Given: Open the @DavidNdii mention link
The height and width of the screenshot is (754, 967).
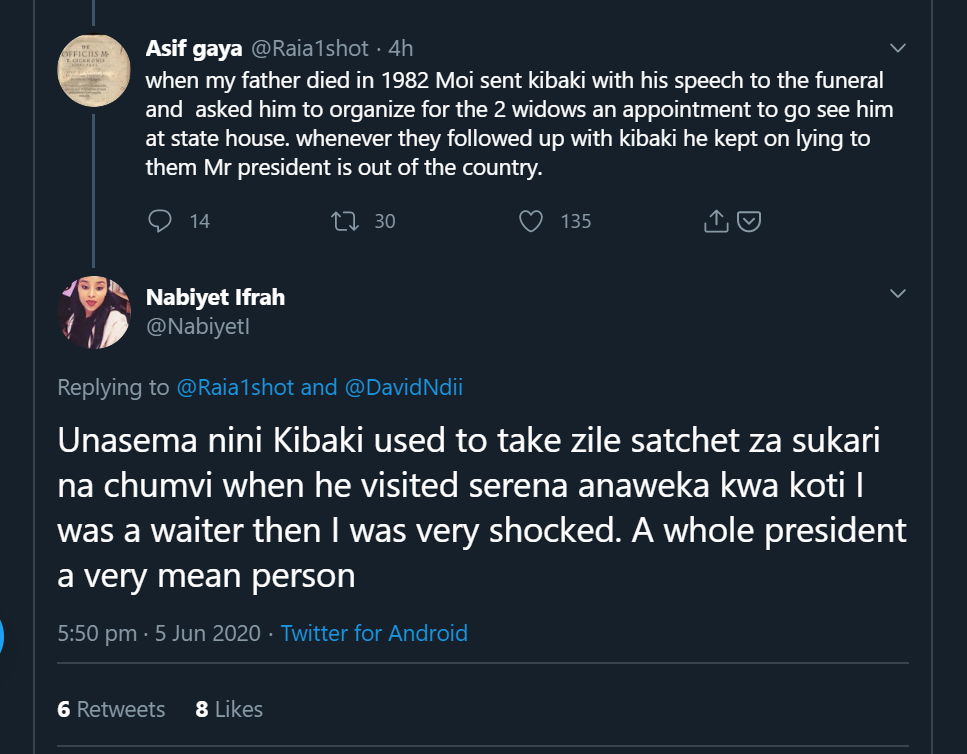Looking at the screenshot, I should click(x=403, y=387).
